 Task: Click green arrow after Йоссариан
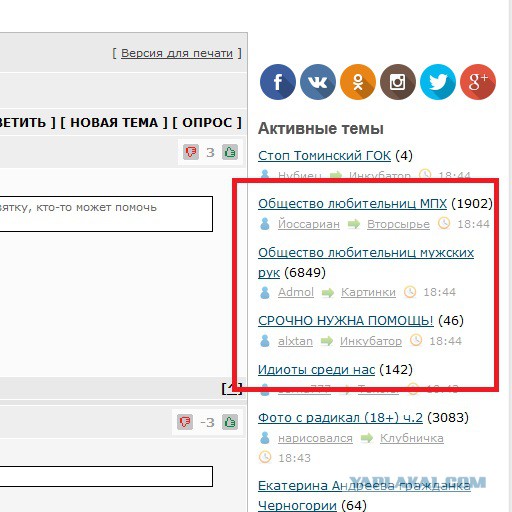[x=354, y=224]
